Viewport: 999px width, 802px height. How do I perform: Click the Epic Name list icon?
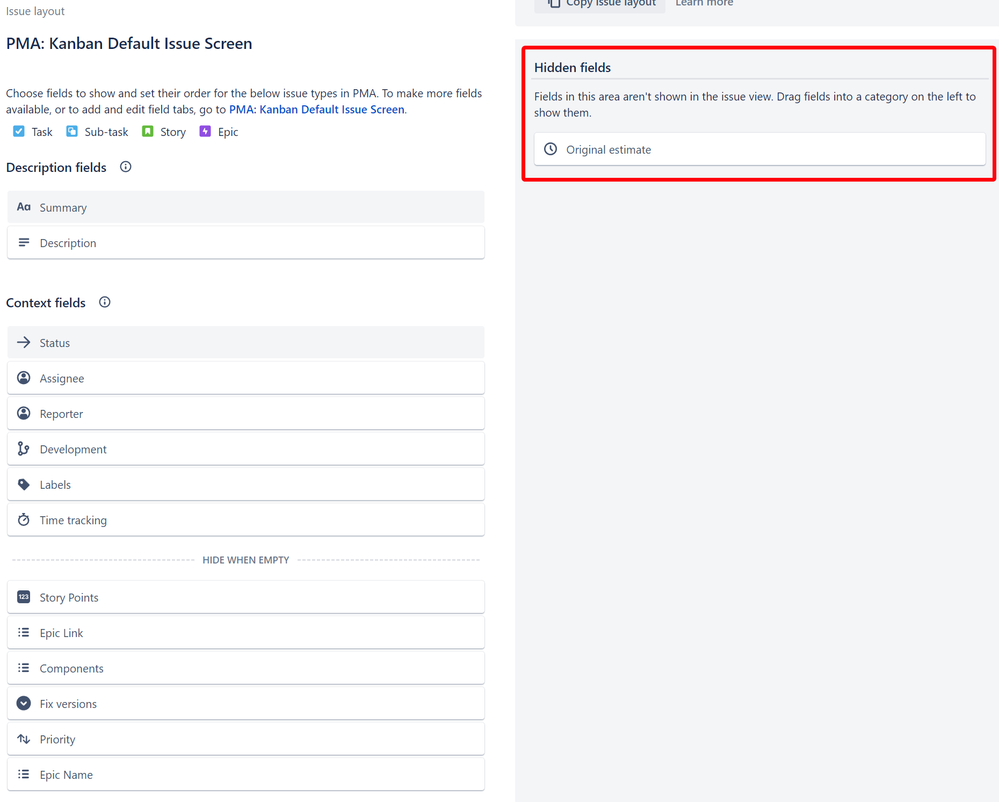coord(24,775)
